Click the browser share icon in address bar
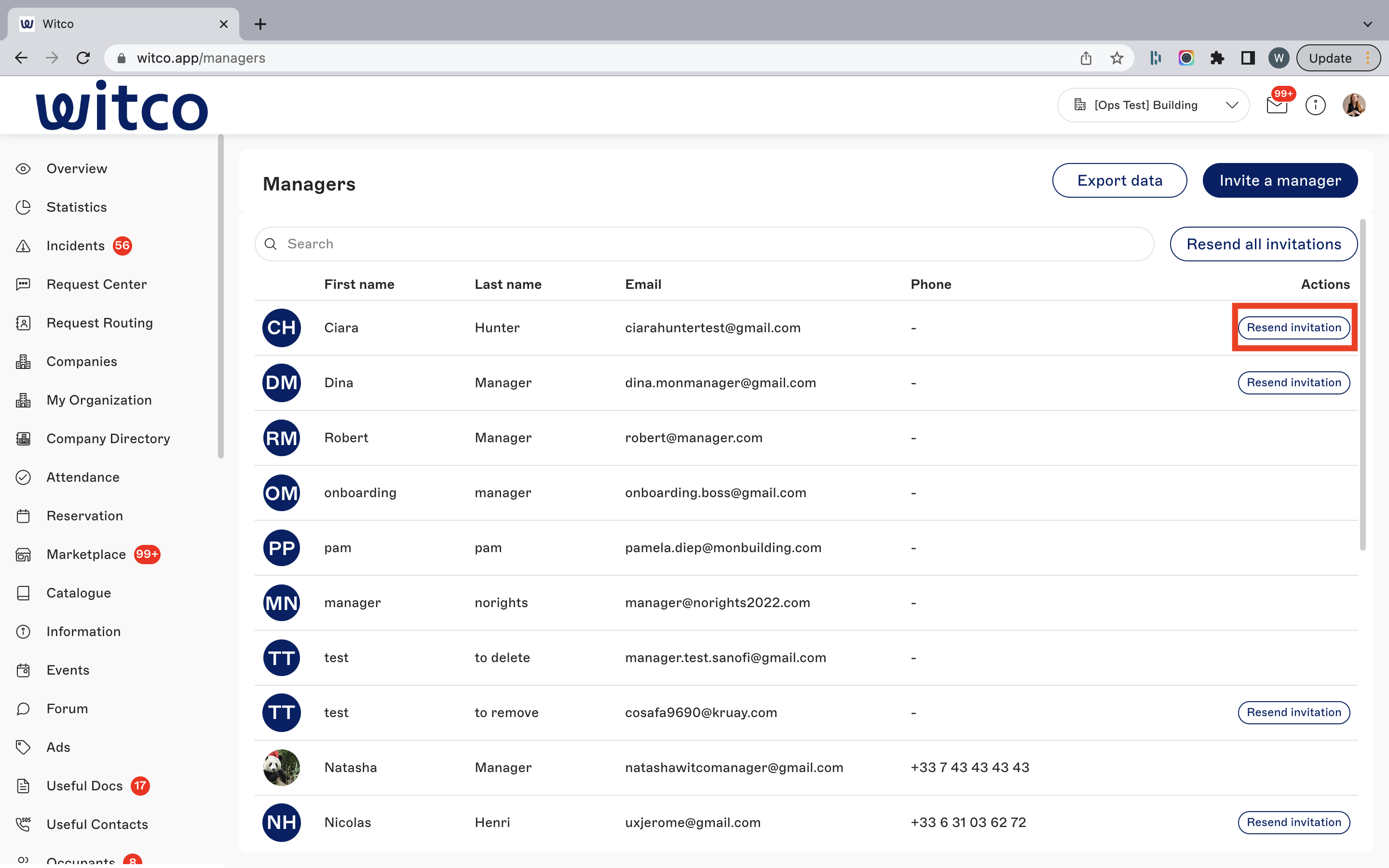The image size is (1389, 868). 1085,58
